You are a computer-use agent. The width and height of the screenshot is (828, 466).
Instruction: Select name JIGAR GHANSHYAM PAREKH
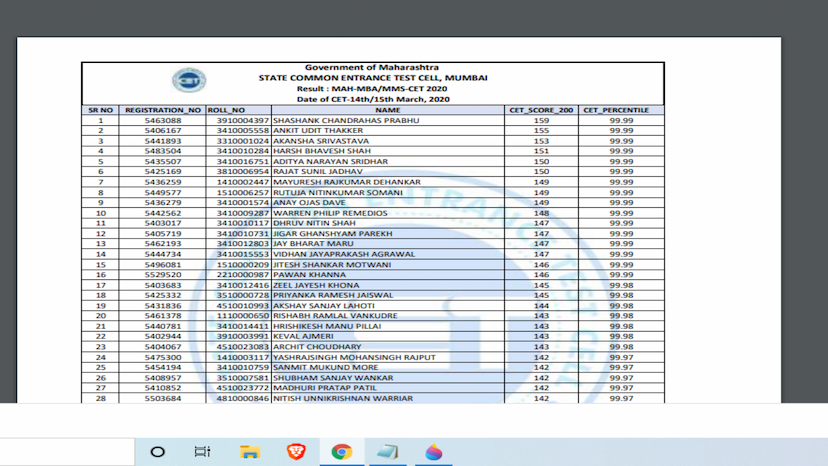click(333, 234)
